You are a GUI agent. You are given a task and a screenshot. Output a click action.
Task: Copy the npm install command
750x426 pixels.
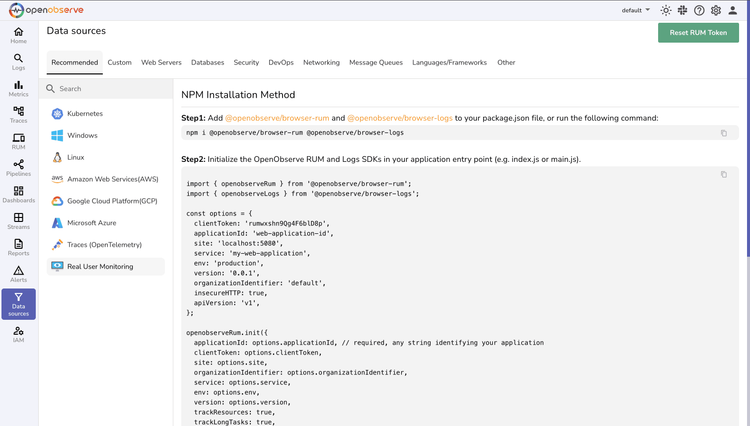pyautogui.click(x=724, y=133)
